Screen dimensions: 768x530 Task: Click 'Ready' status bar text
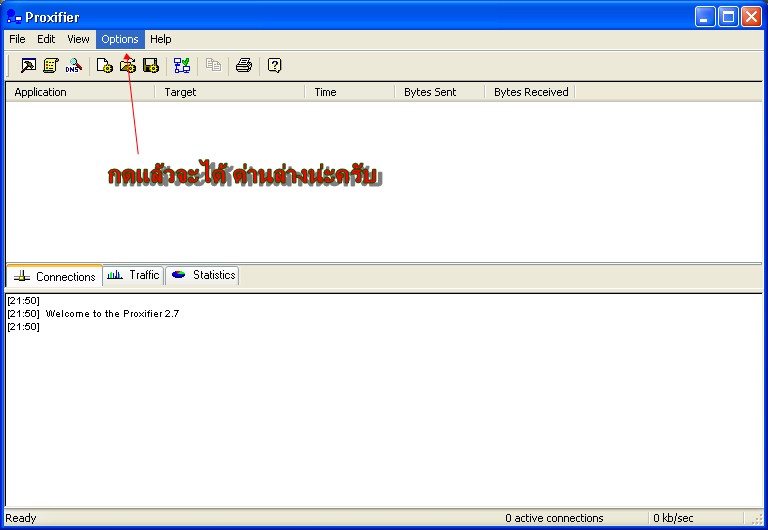click(x=21, y=518)
